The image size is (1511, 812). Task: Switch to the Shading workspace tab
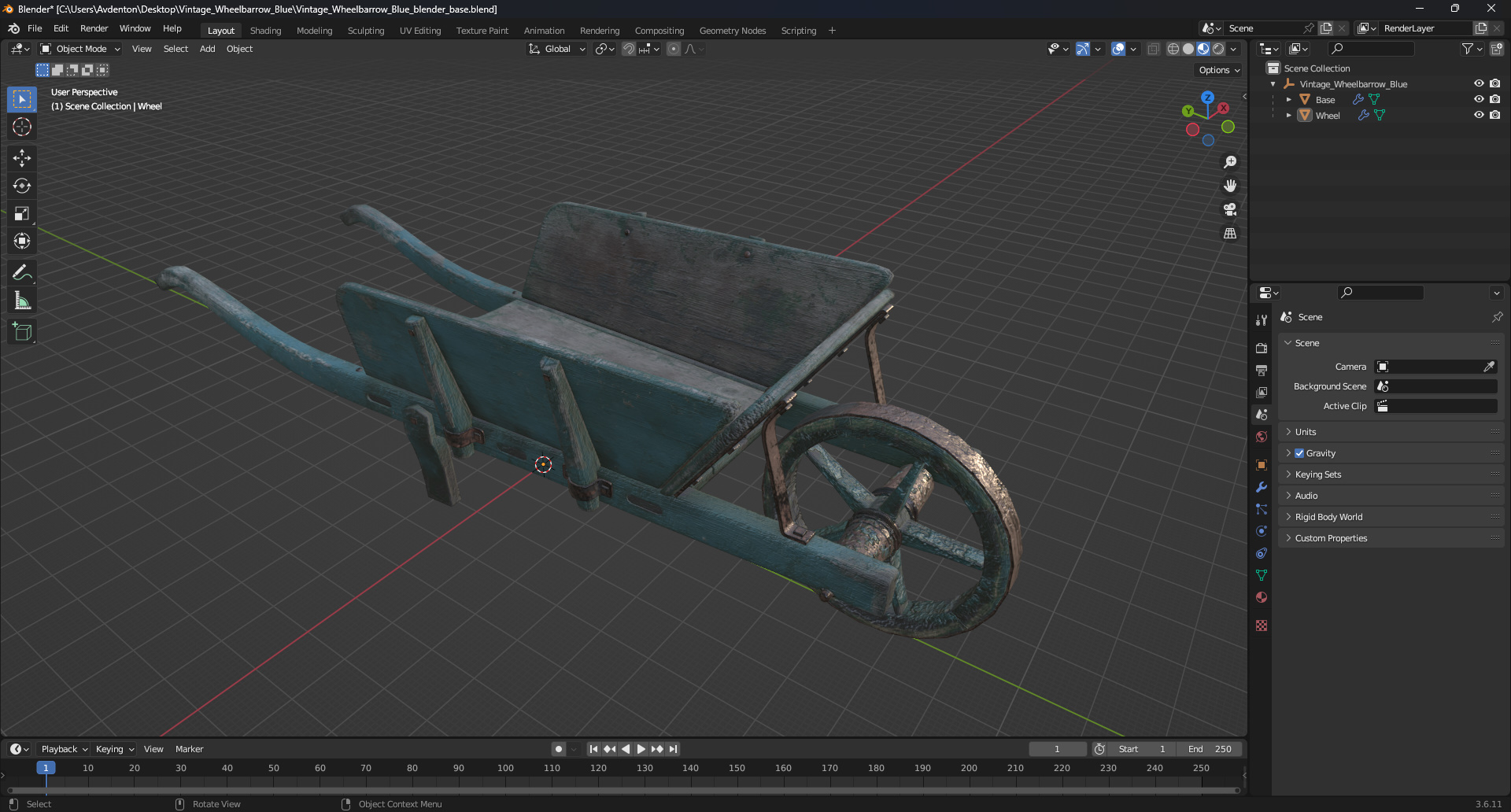(x=265, y=31)
